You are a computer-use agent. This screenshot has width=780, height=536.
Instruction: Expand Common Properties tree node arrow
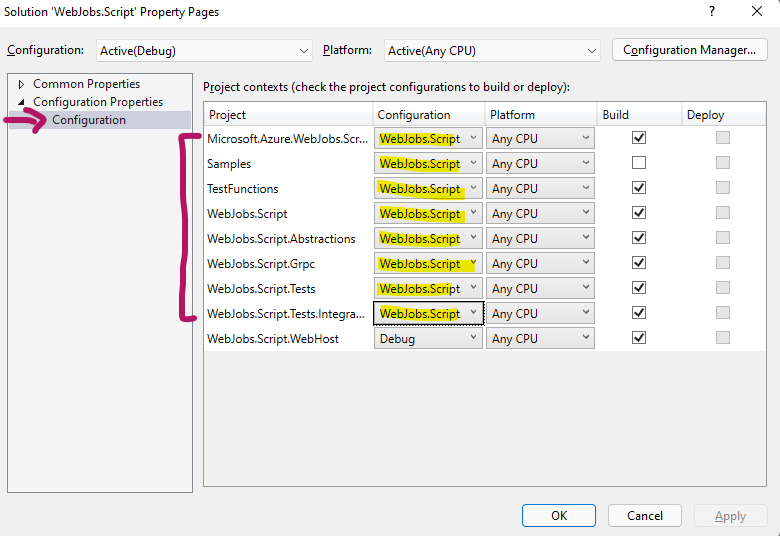point(21,84)
